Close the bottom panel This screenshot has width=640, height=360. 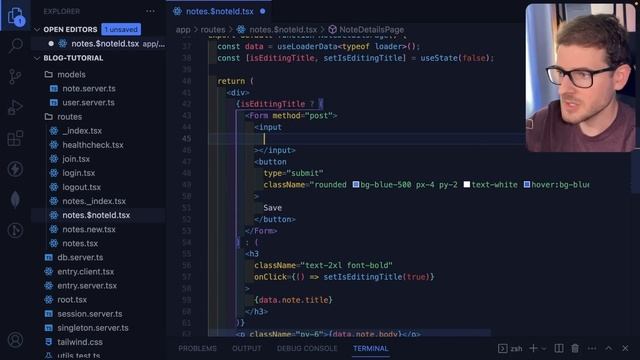pos(625,348)
